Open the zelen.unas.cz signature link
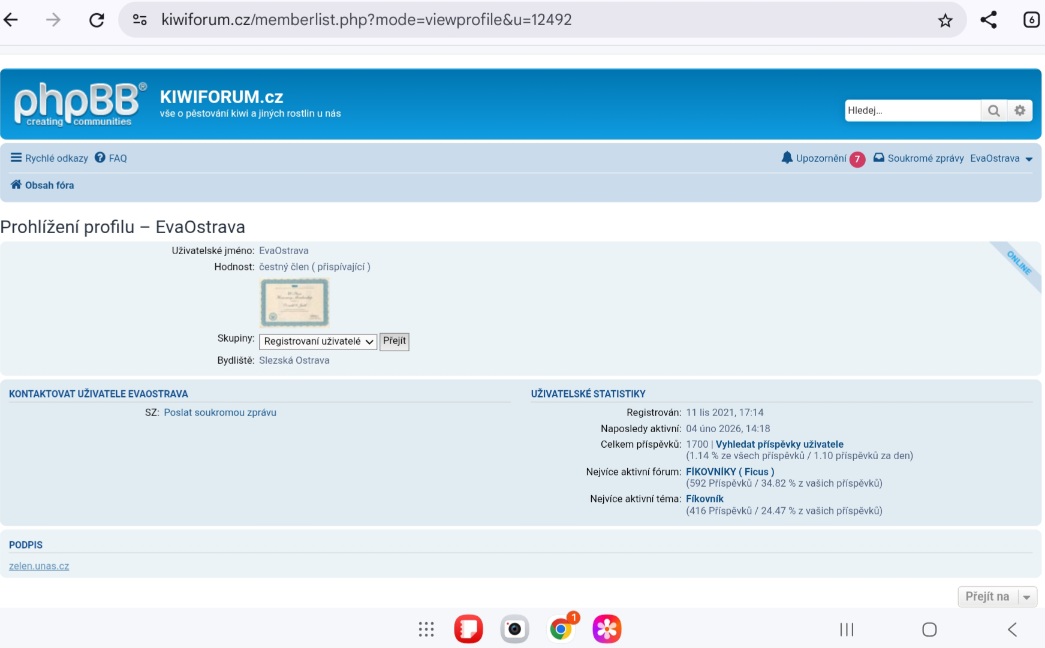Image resolution: width=1045 pixels, height=648 pixels. [39, 566]
